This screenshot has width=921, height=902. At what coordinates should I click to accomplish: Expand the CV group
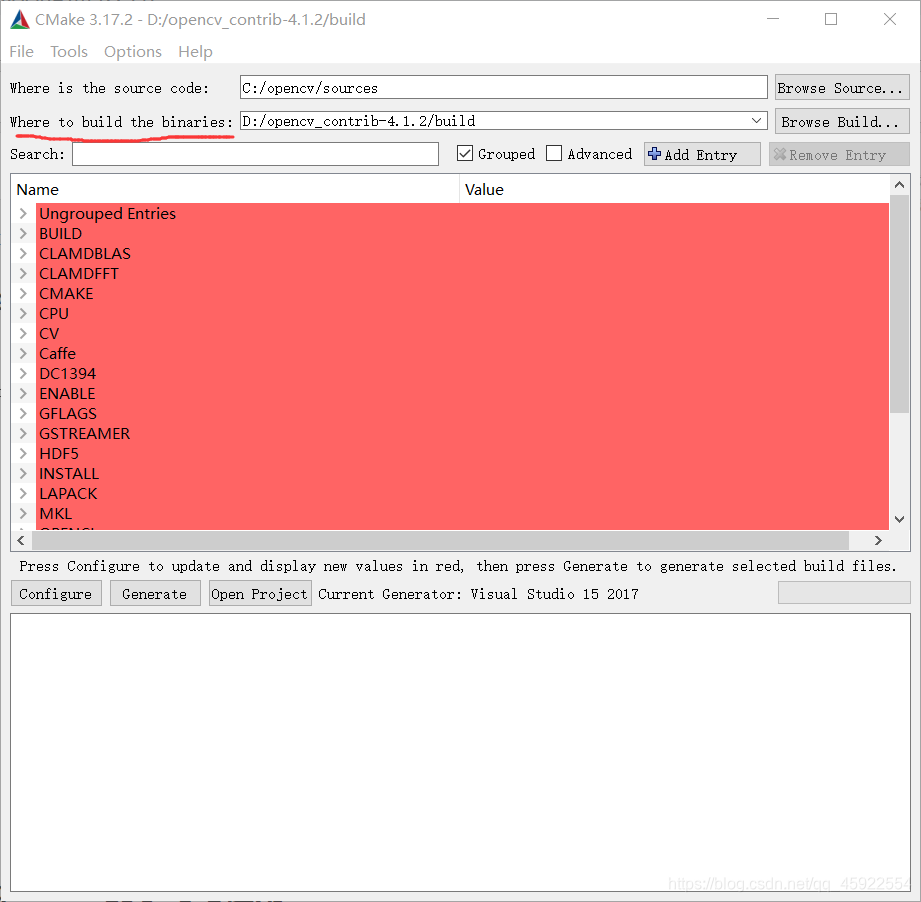pyautogui.click(x=23, y=333)
